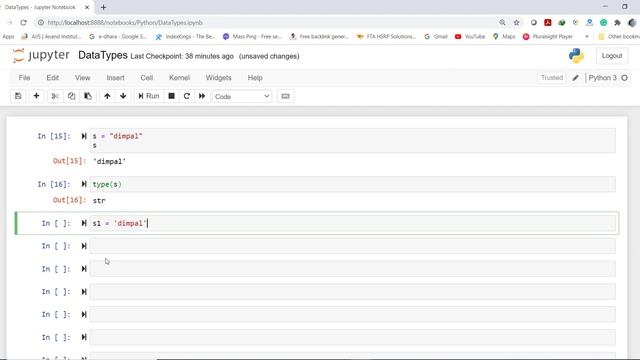Screen dimensions: 640x360
Task: Open the Other bookmarks folder
Action: [x=618, y=37]
